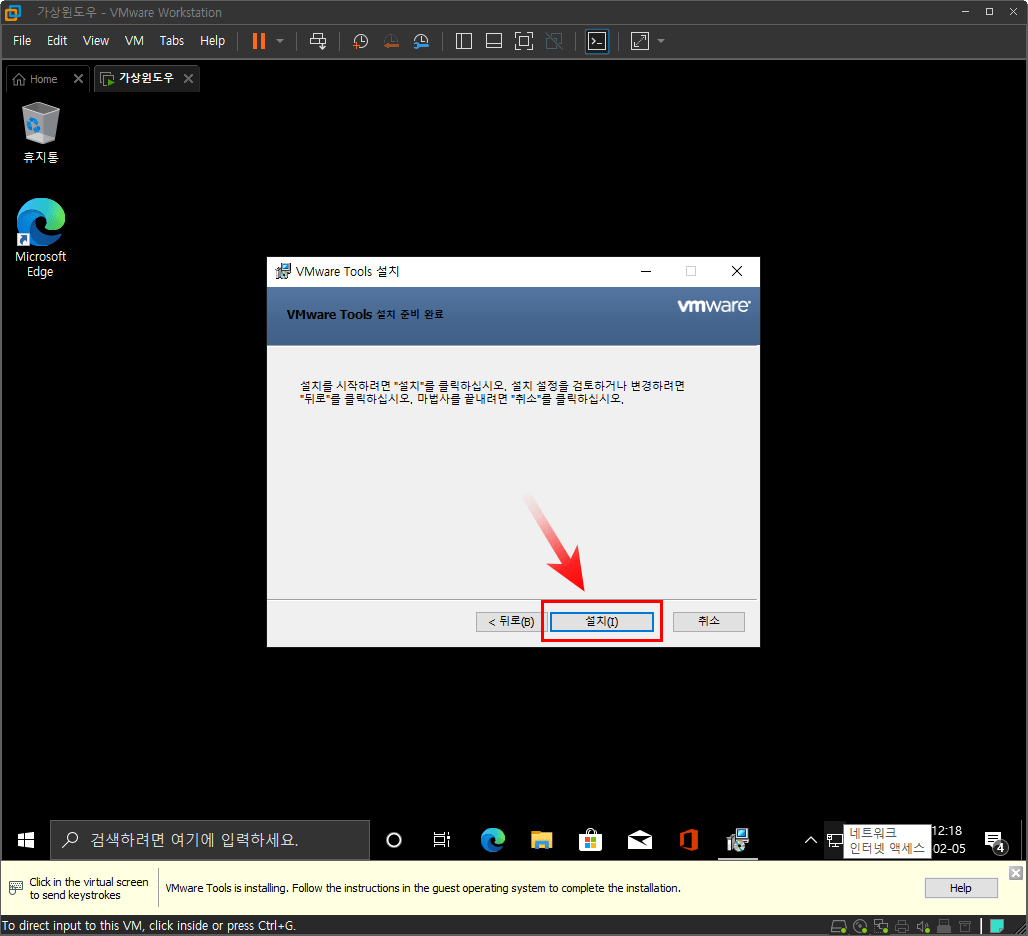This screenshot has width=1028, height=936.
Task: Click the Unity mode icon
Action: [x=554, y=41]
